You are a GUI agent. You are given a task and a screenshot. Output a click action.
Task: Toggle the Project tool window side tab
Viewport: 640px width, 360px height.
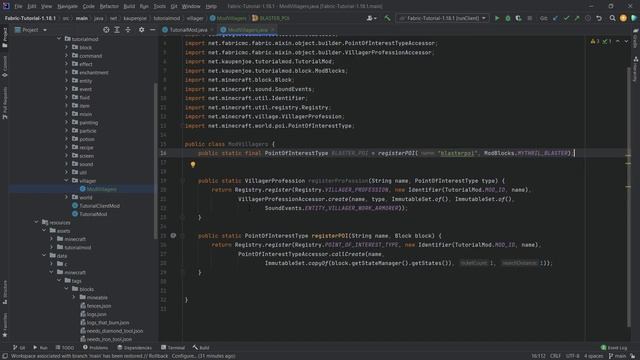click(x=4, y=38)
